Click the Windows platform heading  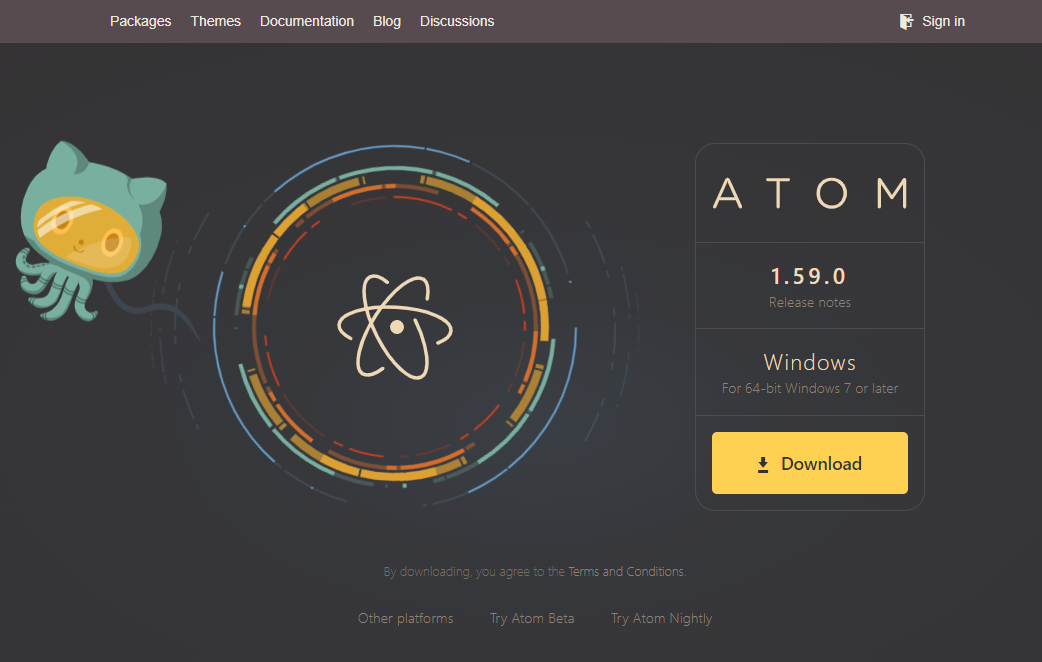(x=809, y=362)
